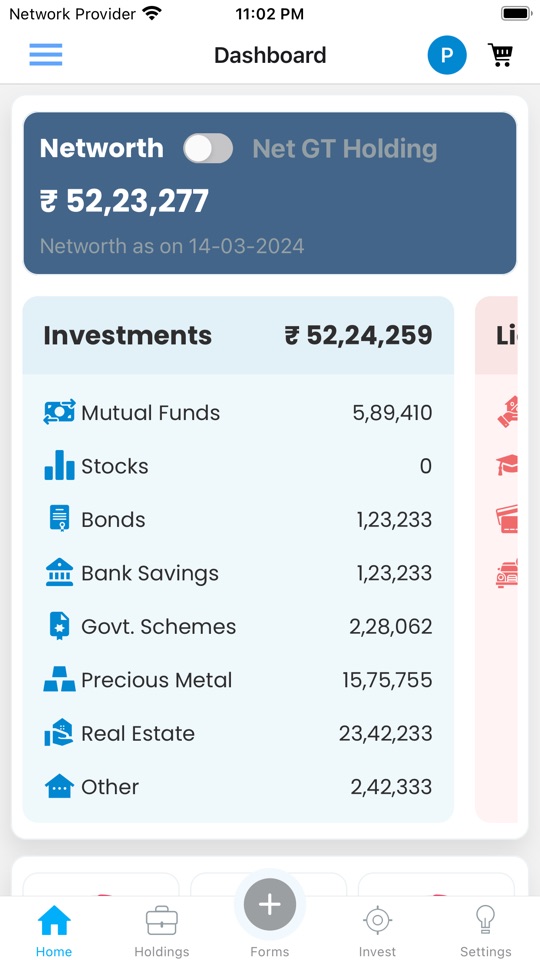The height and width of the screenshot is (960, 540).
Task: Click the Precious Metal value 15,75,755
Action: [387, 680]
